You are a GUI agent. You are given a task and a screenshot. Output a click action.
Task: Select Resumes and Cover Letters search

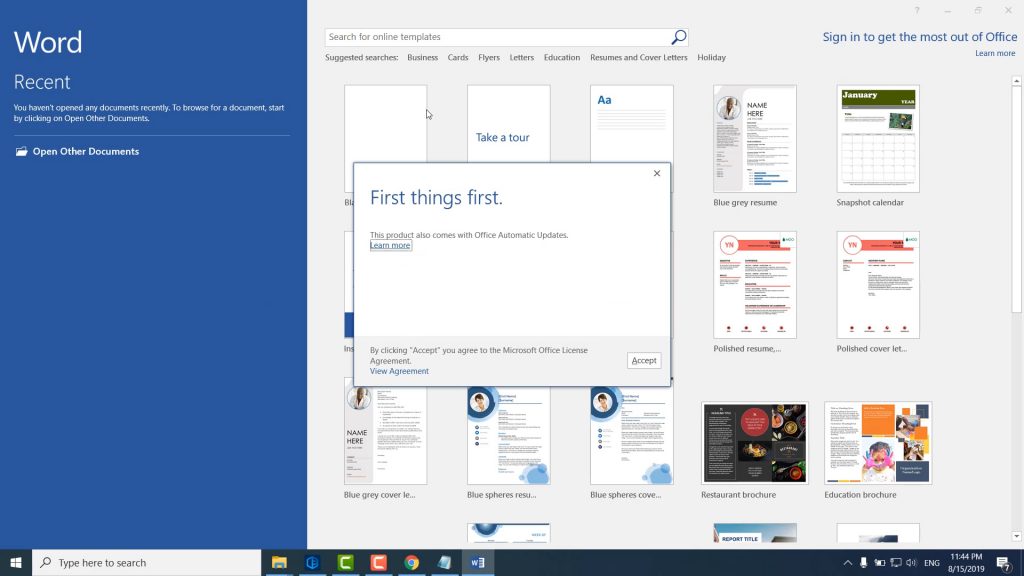[x=639, y=57]
